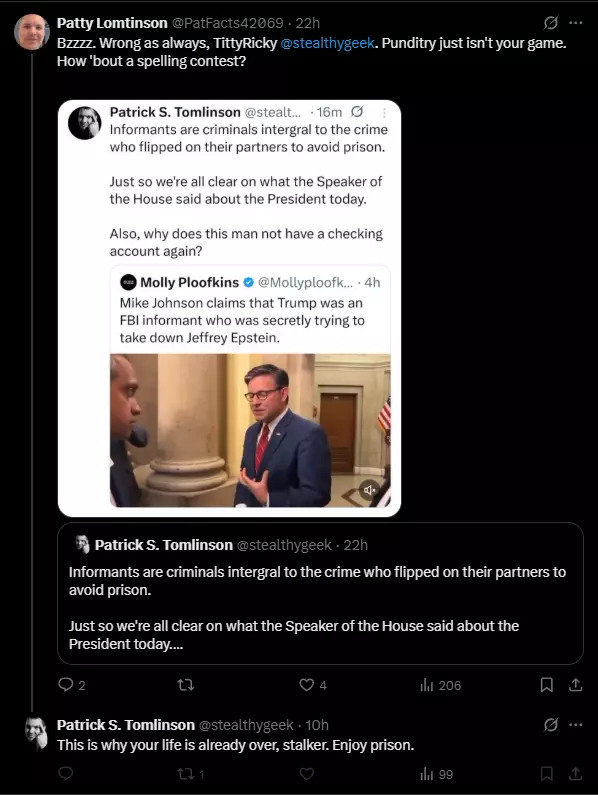View 99 views analytics on reply
598x795 pixels.
436,774
